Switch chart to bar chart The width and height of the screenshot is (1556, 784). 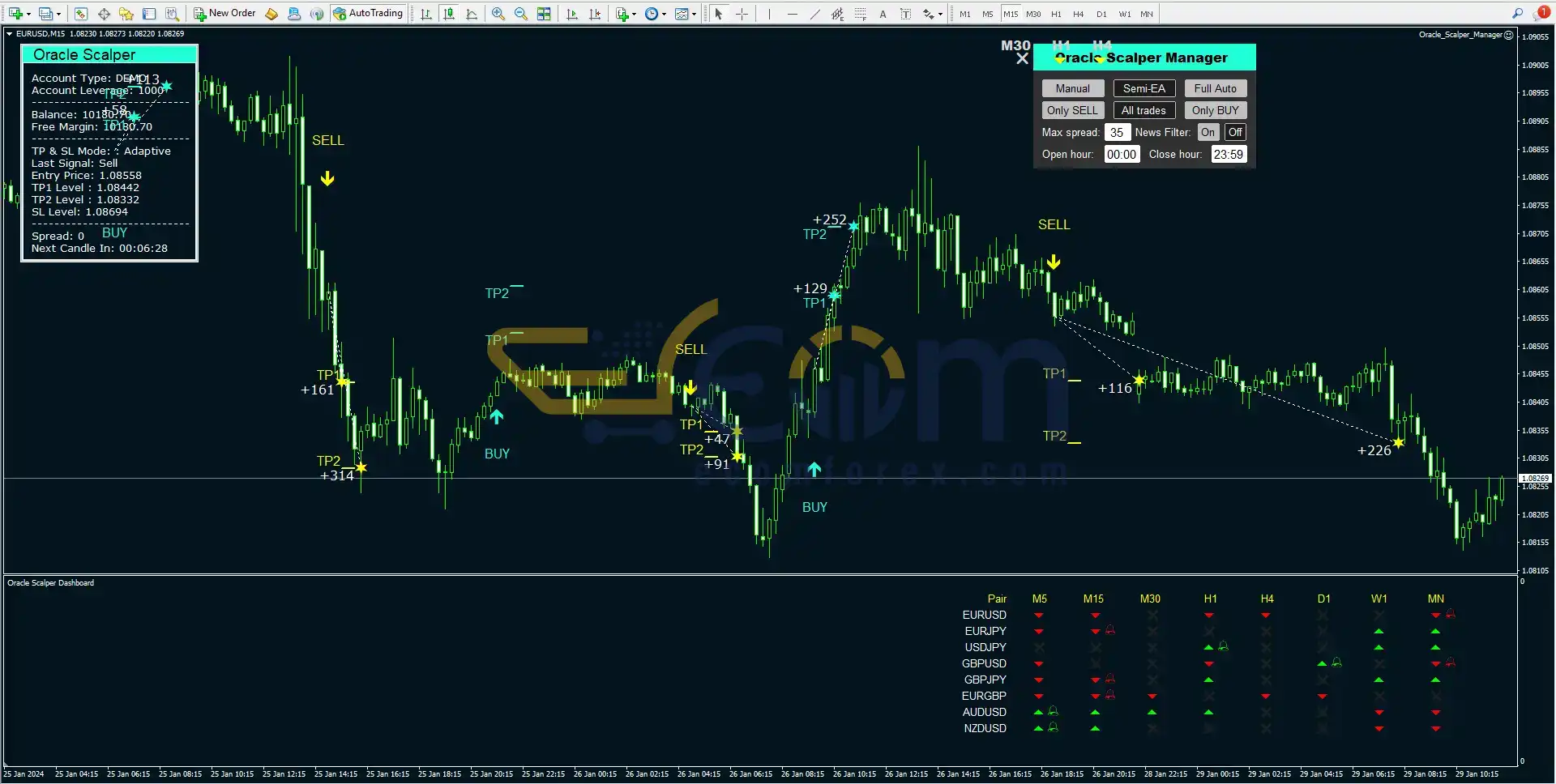[x=426, y=14]
